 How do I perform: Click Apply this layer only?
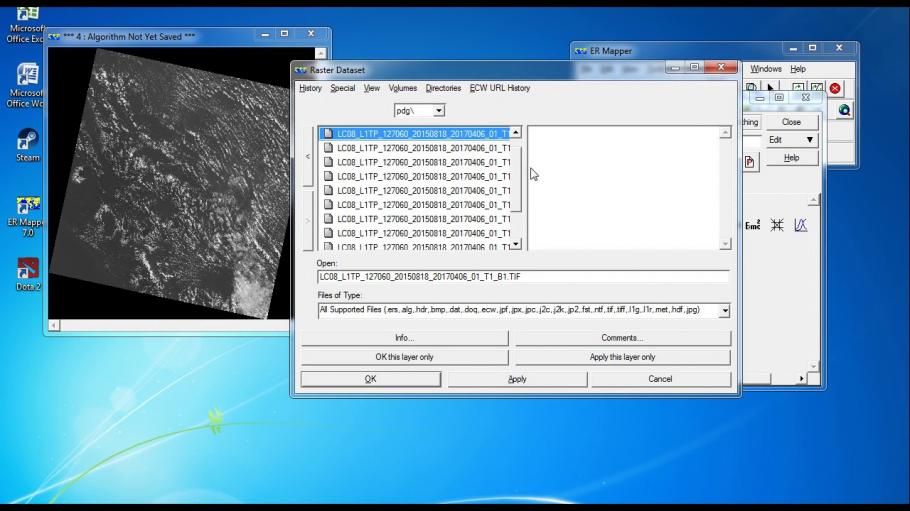[622, 357]
